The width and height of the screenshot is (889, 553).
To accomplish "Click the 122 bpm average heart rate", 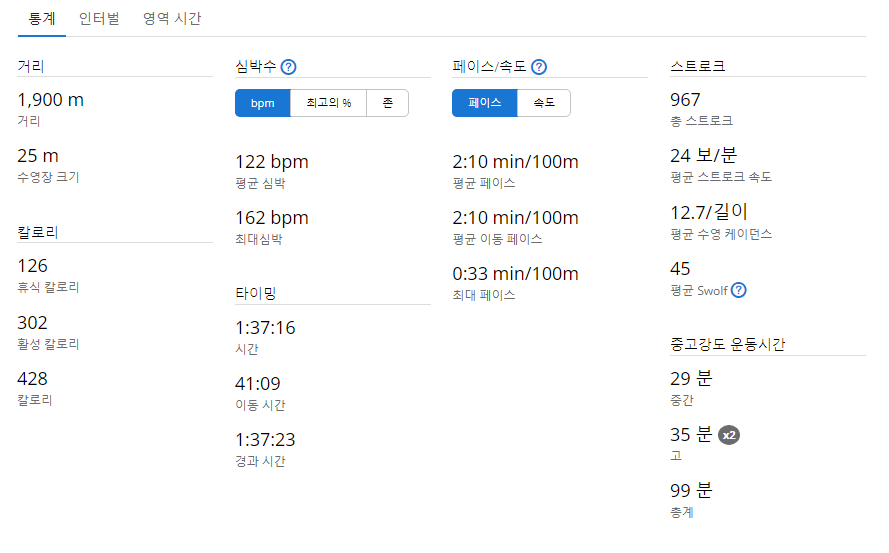I will pos(272,162).
